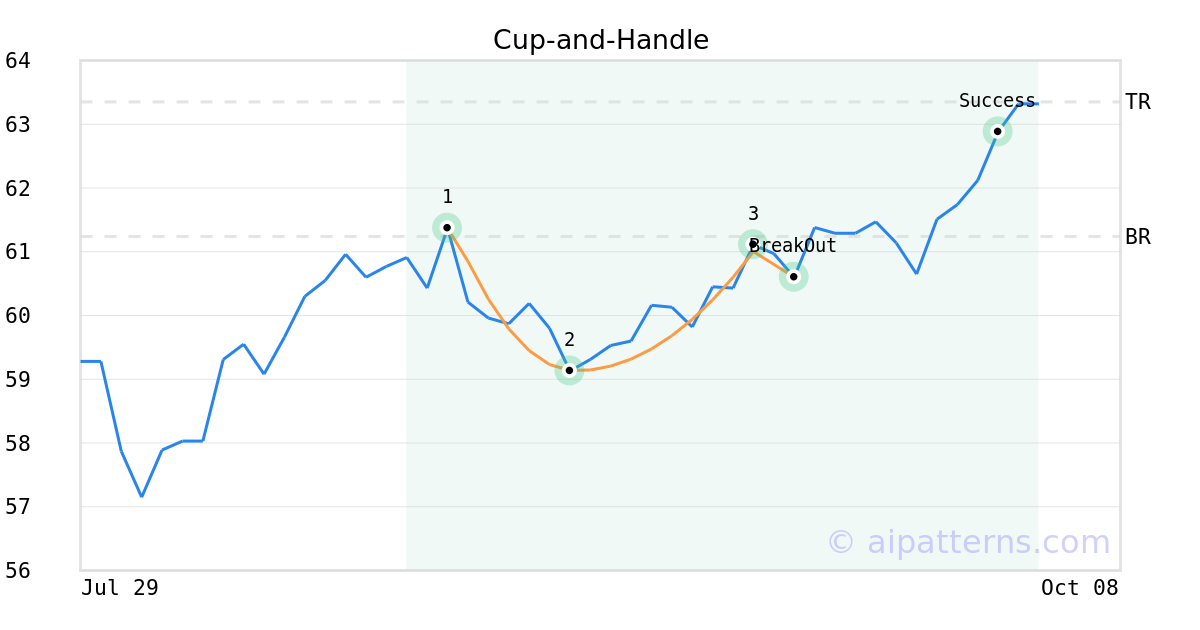Click the number 1 label above left rim
Viewport: 1200px width, 630px height.
[447, 197]
